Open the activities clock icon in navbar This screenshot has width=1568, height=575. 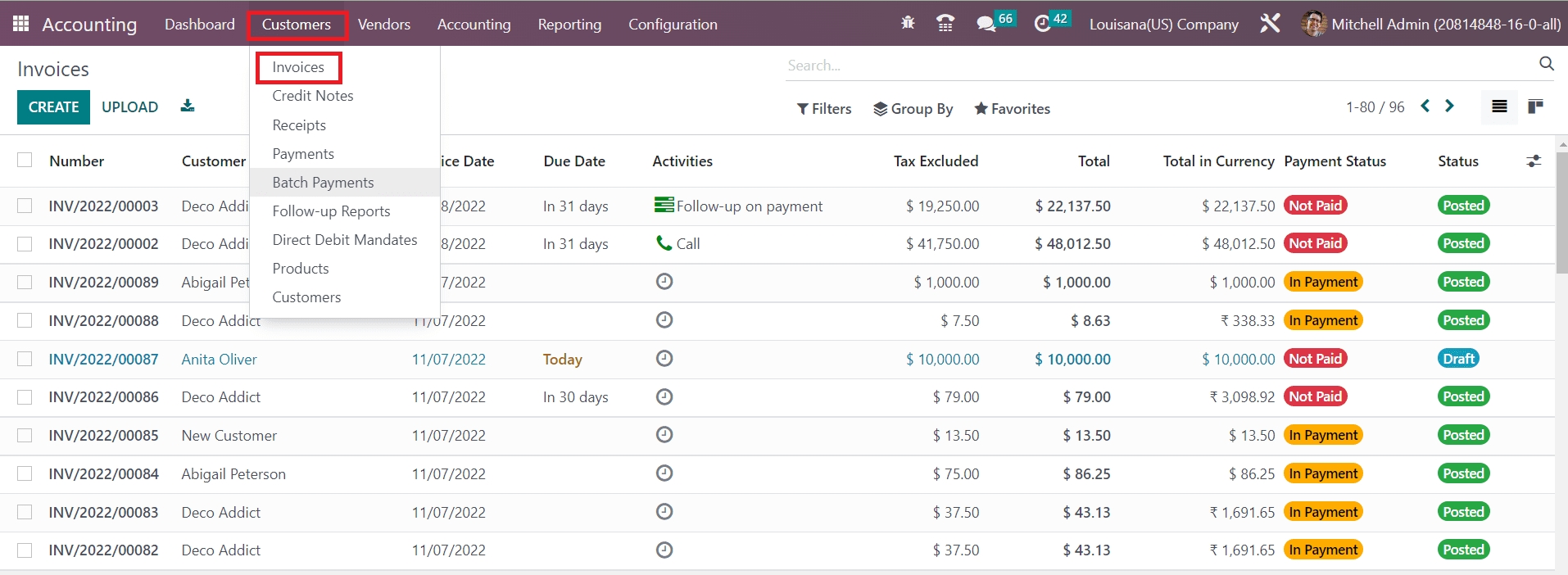tap(1042, 24)
